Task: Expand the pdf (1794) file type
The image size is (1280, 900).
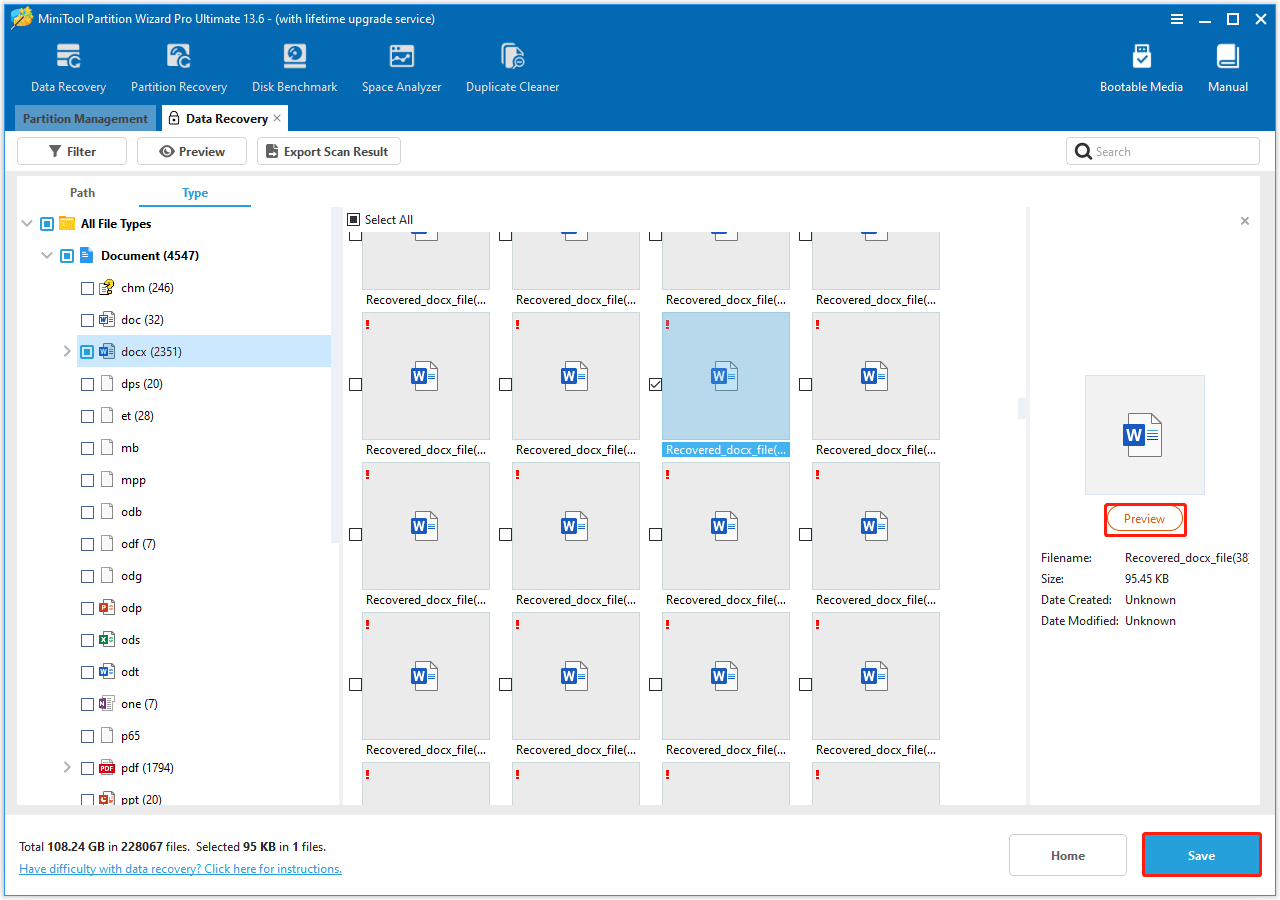Action: pos(67,767)
